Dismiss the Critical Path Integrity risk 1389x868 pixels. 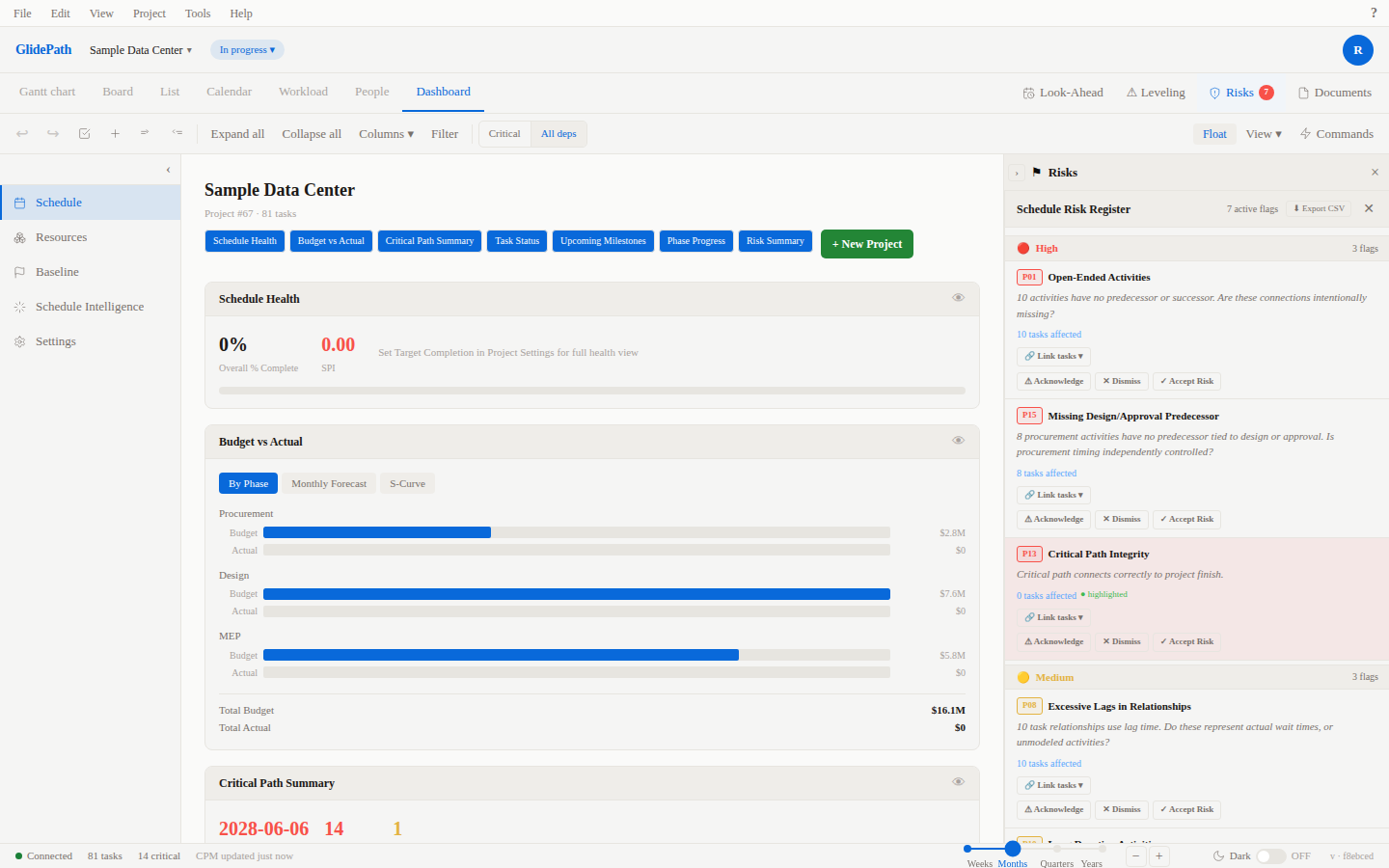[1122, 641]
